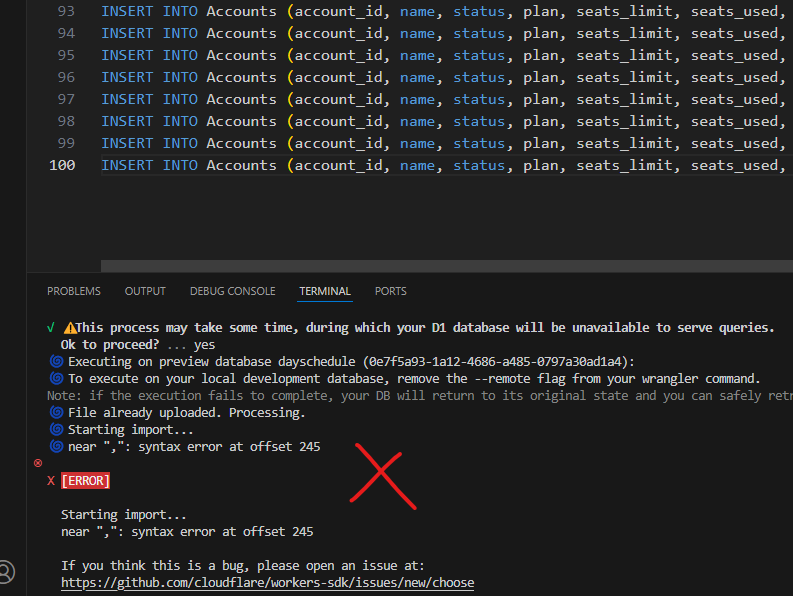Open the DEBUG CONSOLE tab

tap(233, 291)
